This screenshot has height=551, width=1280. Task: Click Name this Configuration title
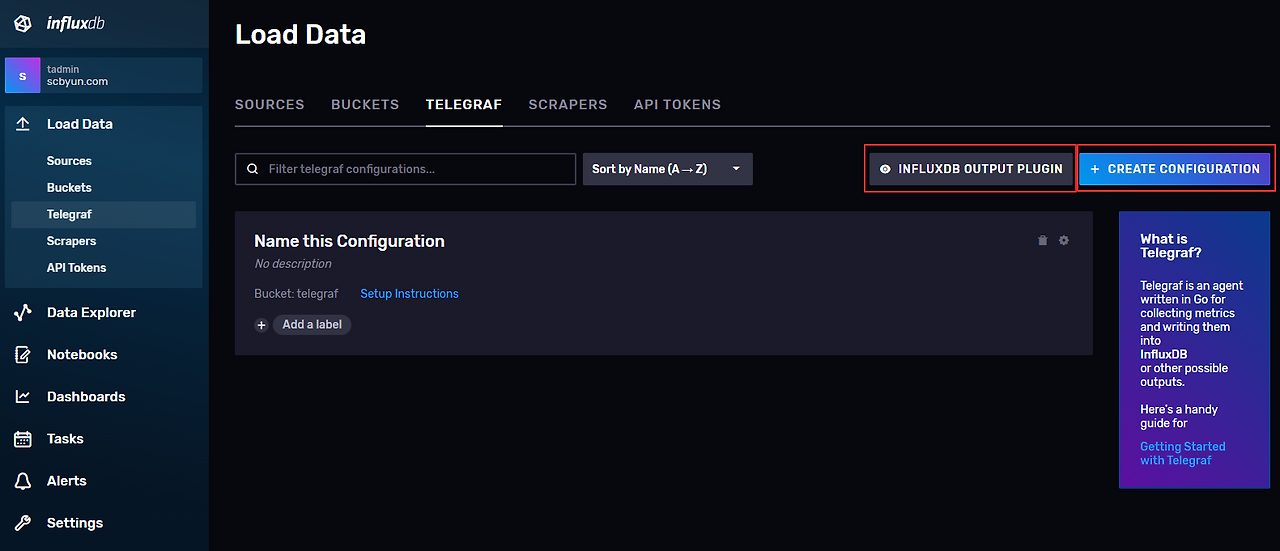(x=349, y=241)
